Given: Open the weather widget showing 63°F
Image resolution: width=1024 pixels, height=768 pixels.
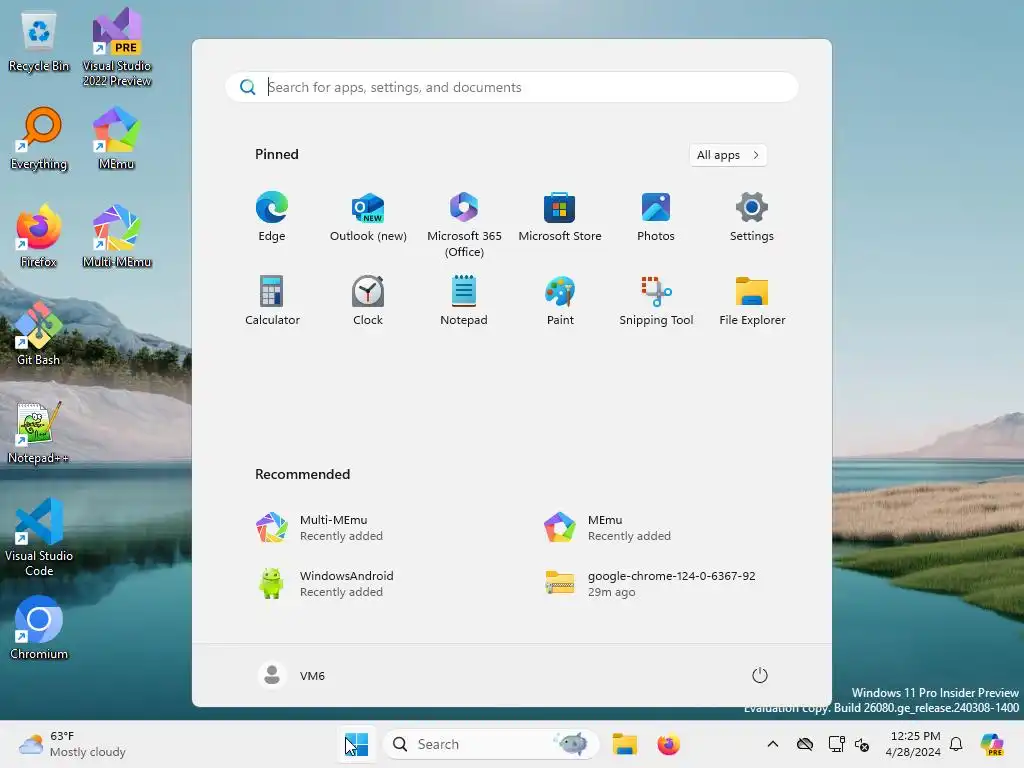Looking at the screenshot, I should (72, 744).
